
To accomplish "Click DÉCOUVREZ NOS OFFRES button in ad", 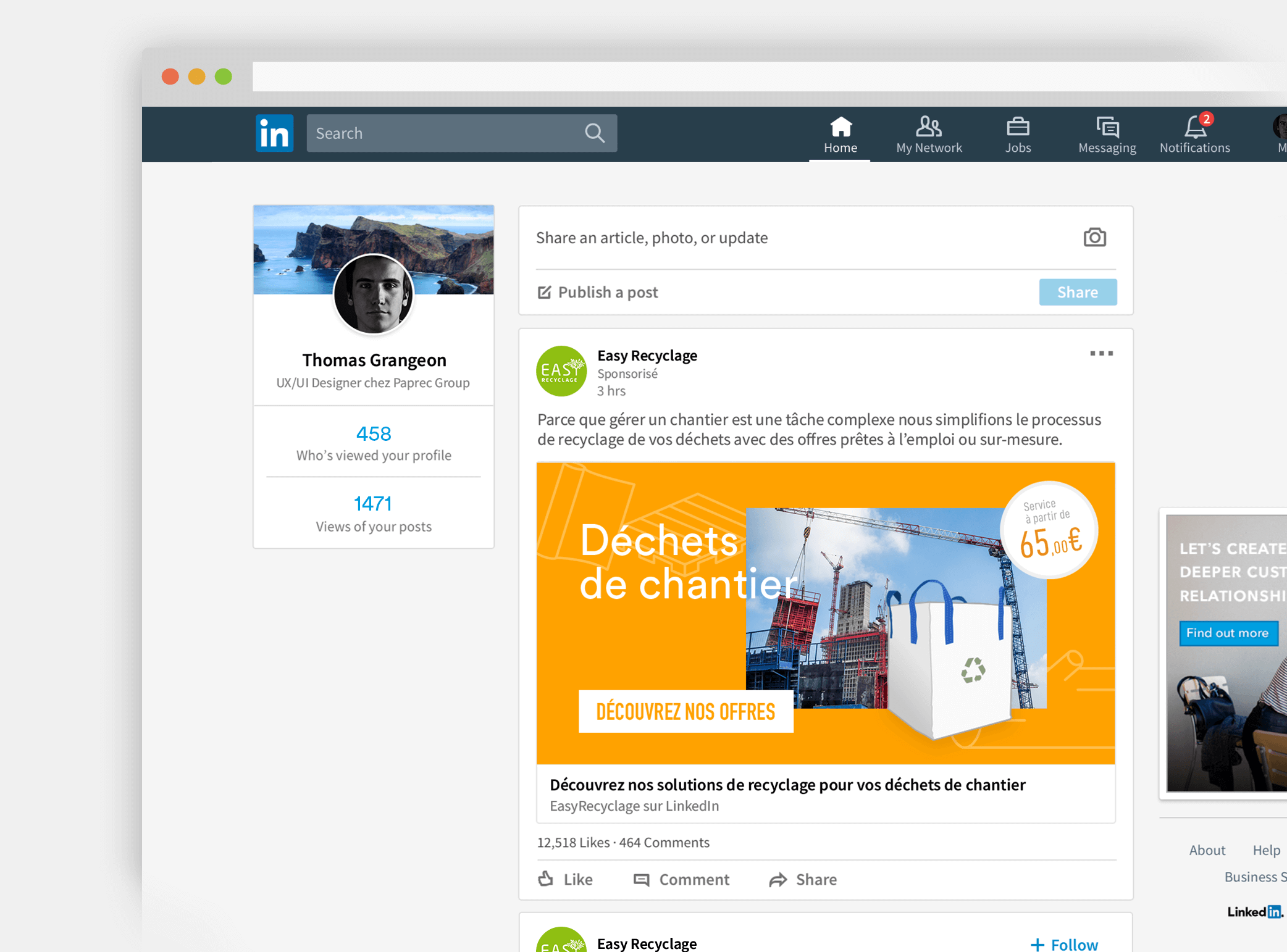I will [x=685, y=711].
